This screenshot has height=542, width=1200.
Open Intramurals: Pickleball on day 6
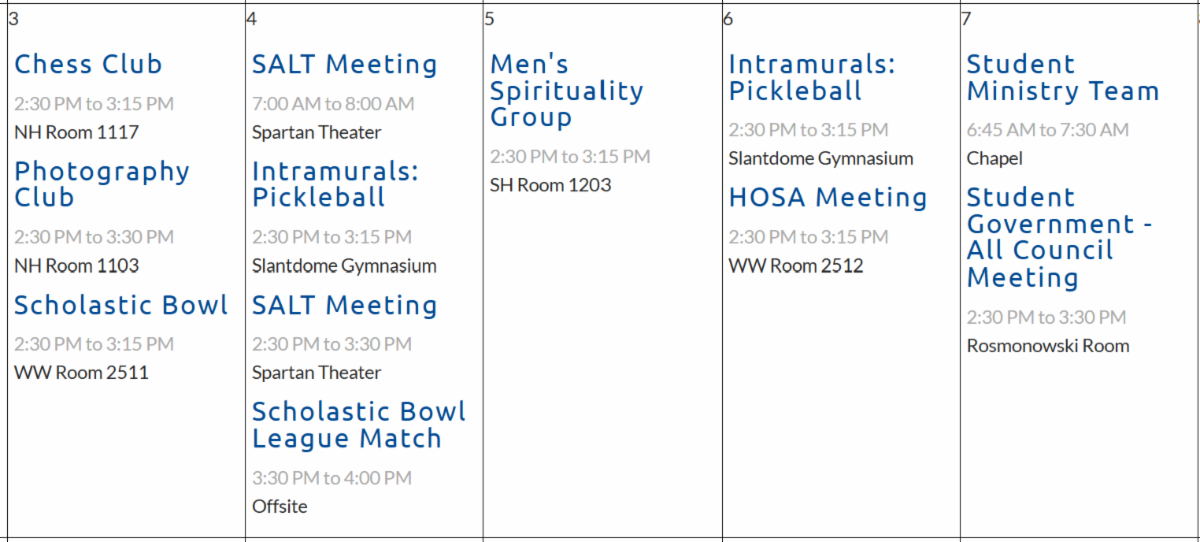[811, 78]
